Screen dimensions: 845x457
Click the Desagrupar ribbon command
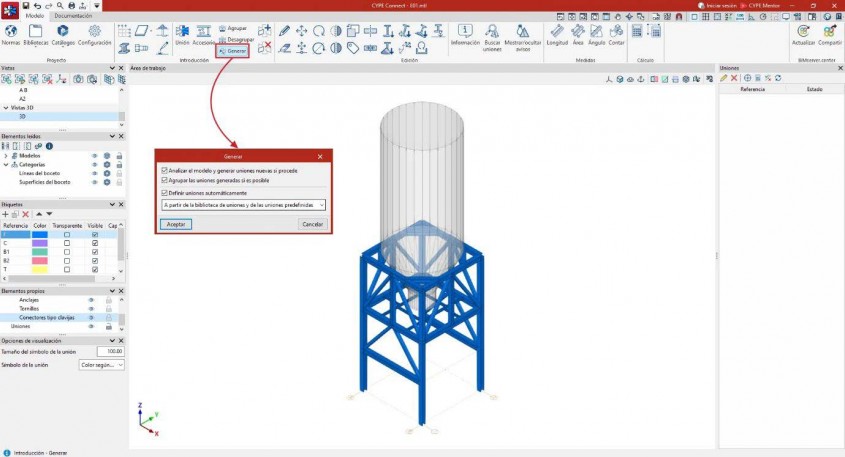point(236,39)
